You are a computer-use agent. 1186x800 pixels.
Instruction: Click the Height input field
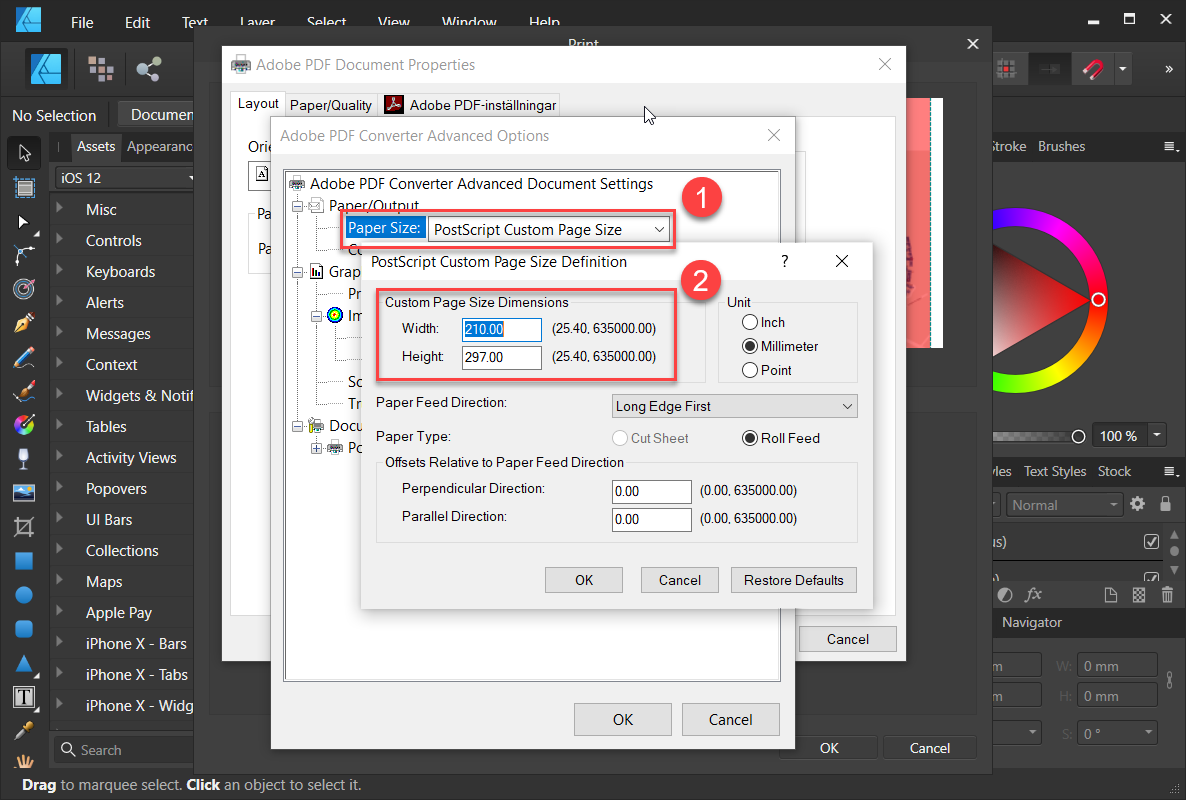click(x=501, y=357)
